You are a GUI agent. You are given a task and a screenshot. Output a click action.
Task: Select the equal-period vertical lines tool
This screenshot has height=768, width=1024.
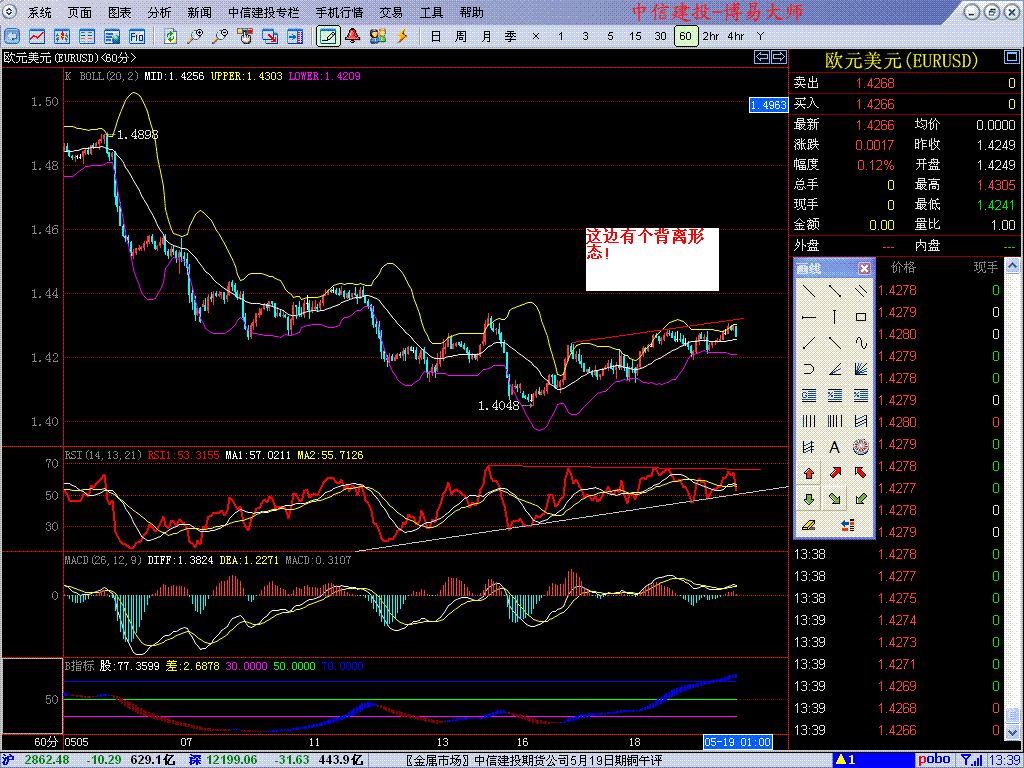808,421
